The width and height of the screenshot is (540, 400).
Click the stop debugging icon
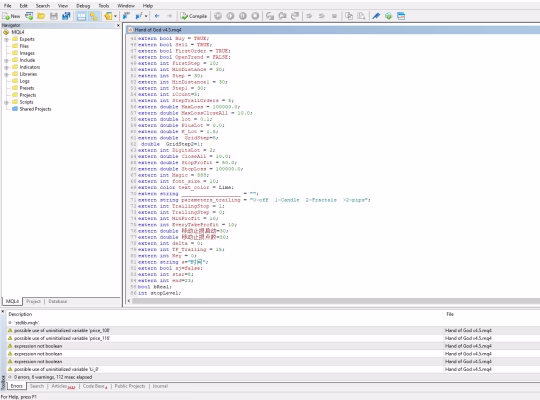tap(255, 16)
